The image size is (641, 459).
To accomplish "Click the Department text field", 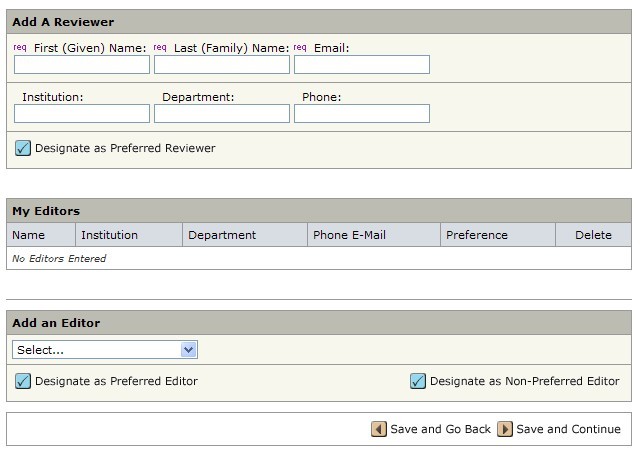I will (222, 114).
